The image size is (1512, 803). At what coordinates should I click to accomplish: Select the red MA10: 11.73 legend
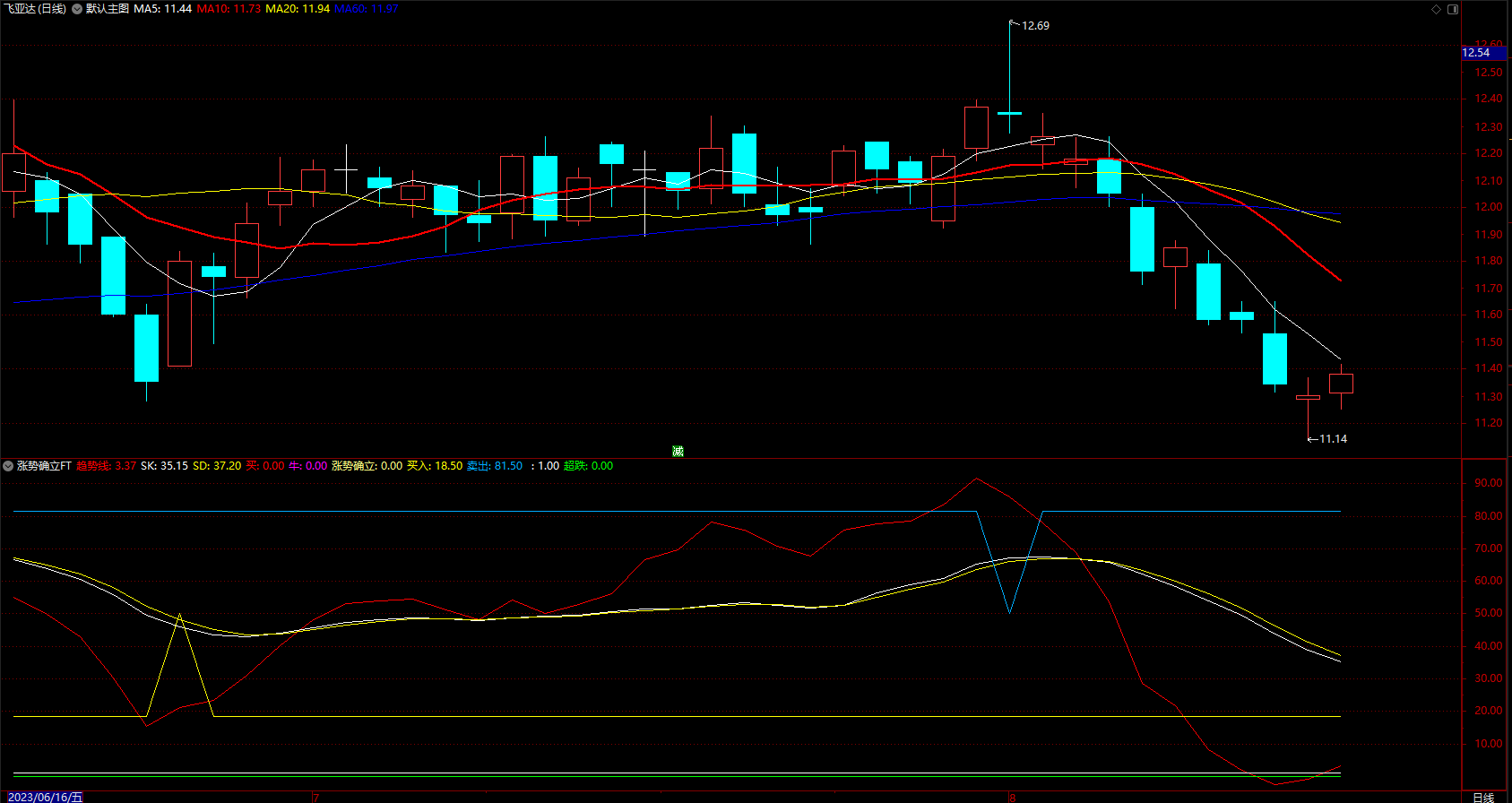click(229, 9)
